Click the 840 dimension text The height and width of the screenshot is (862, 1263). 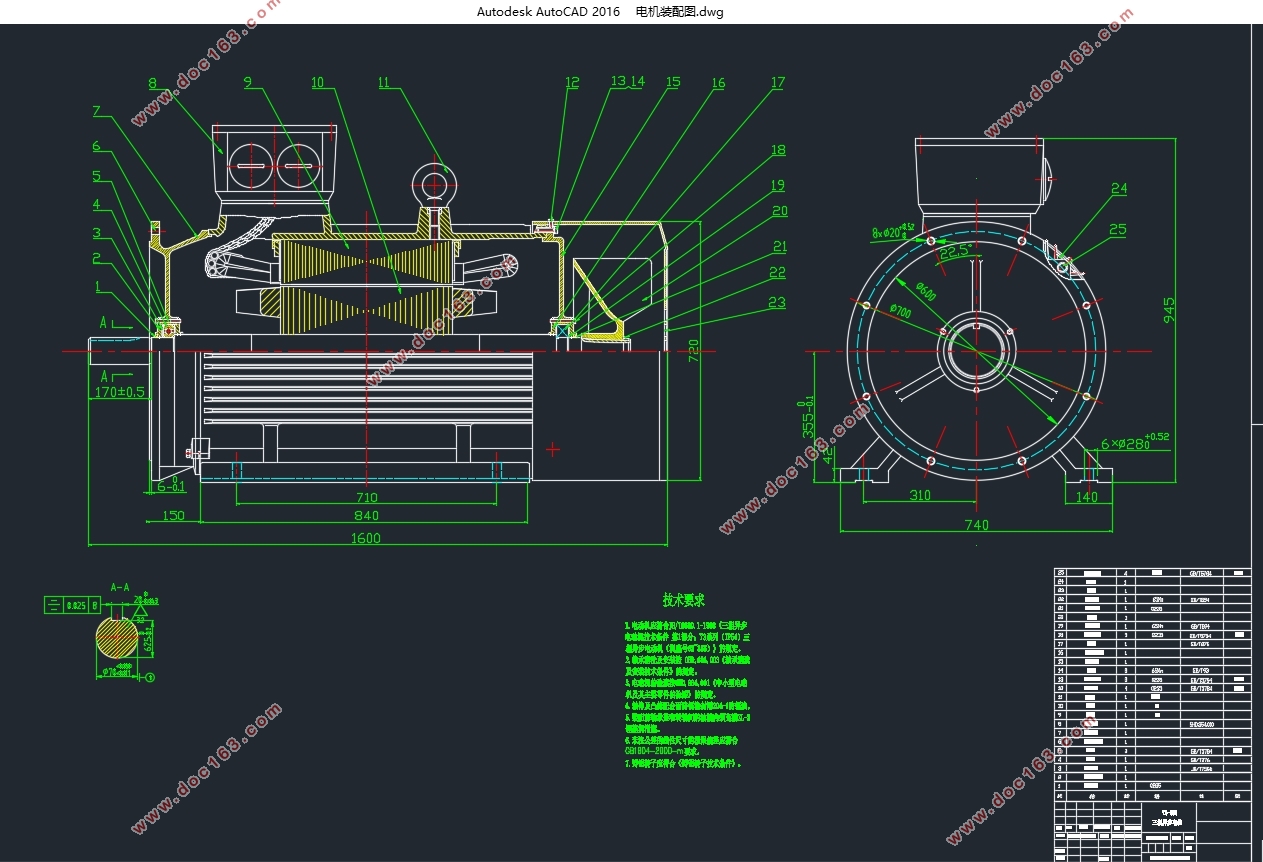pyautogui.click(x=366, y=515)
